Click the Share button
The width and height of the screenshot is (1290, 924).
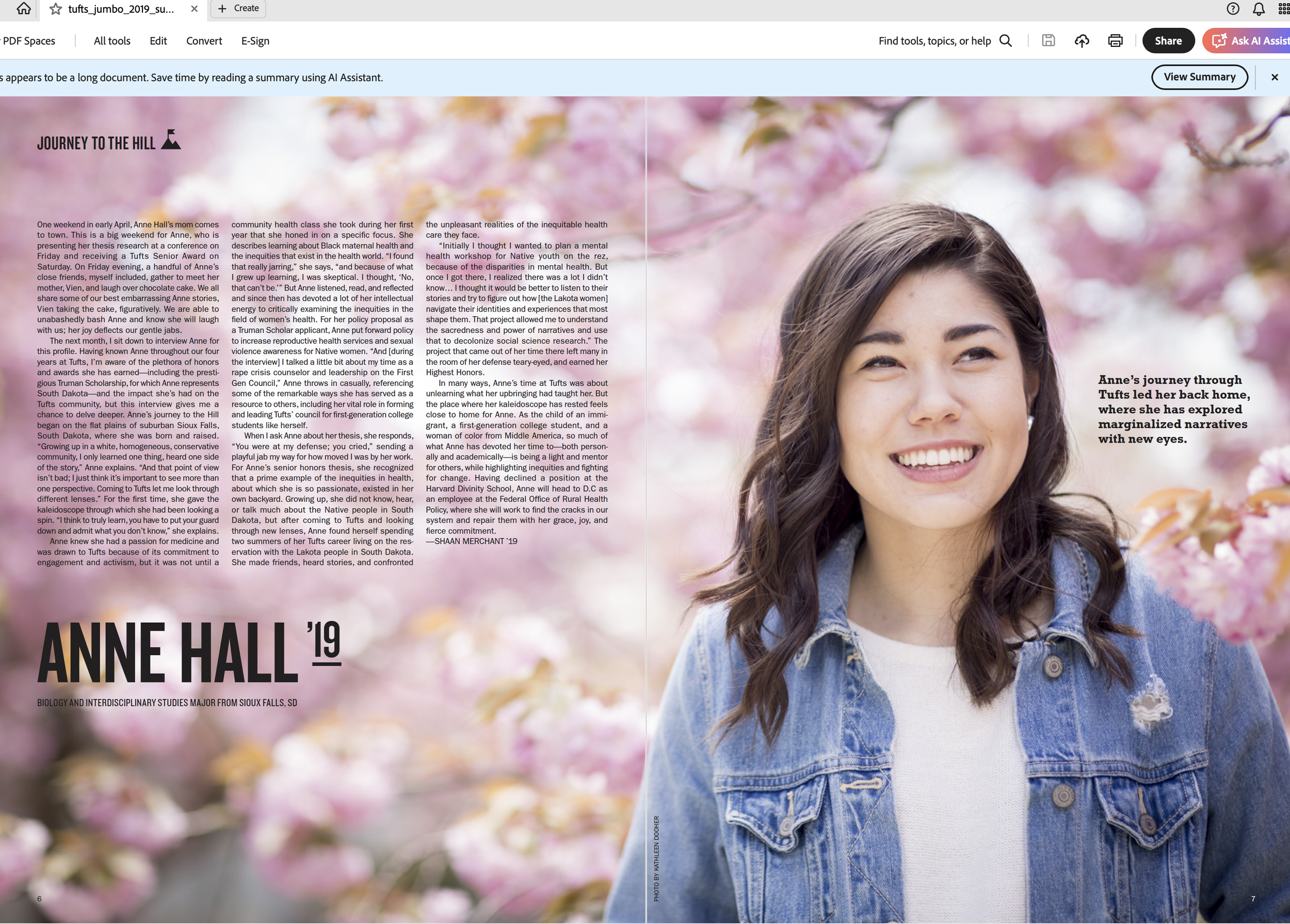(x=1168, y=41)
